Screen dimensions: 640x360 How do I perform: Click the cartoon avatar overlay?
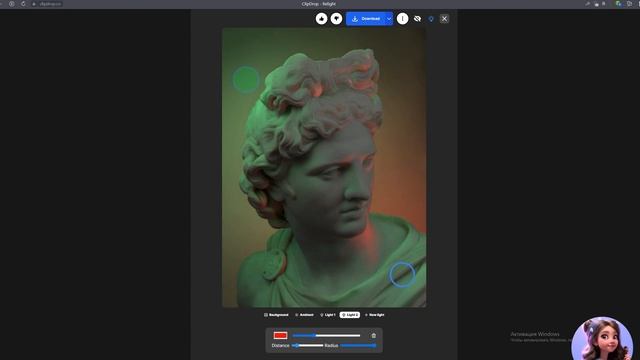click(602, 338)
